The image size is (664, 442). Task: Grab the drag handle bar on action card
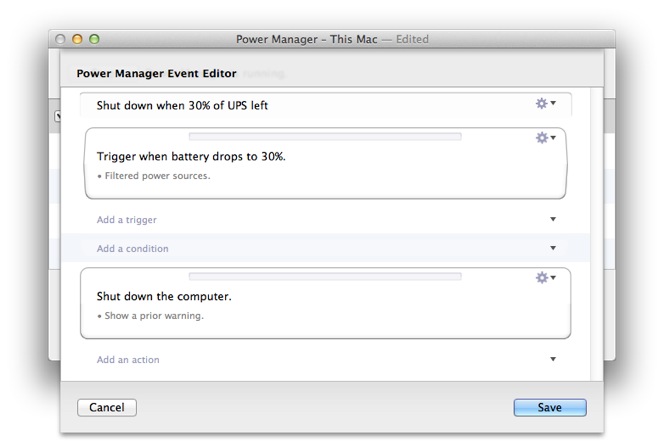pyautogui.click(x=325, y=276)
